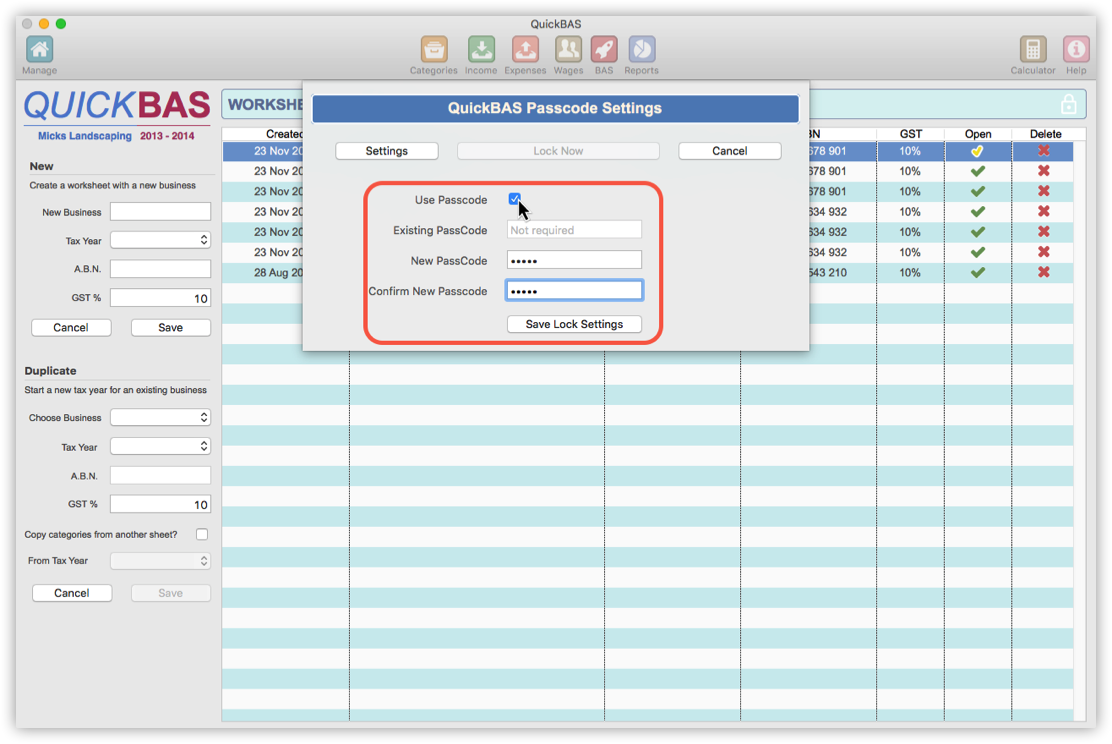Open the Categories toolbar icon

pyautogui.click(x=433, y=50)
